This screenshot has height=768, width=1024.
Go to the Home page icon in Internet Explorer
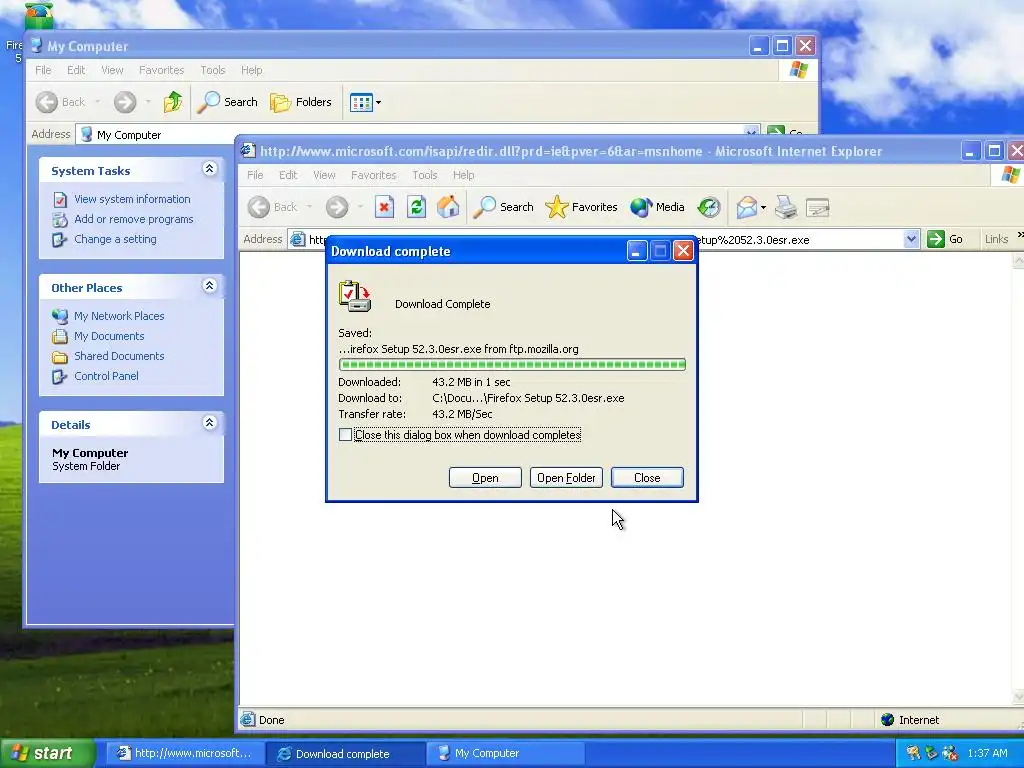pos(448,208)
